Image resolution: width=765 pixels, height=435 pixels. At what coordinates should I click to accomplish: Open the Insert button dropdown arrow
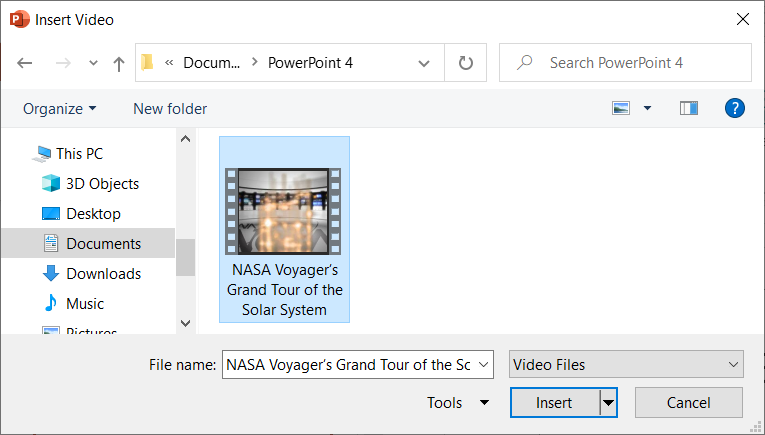(608, 403)
